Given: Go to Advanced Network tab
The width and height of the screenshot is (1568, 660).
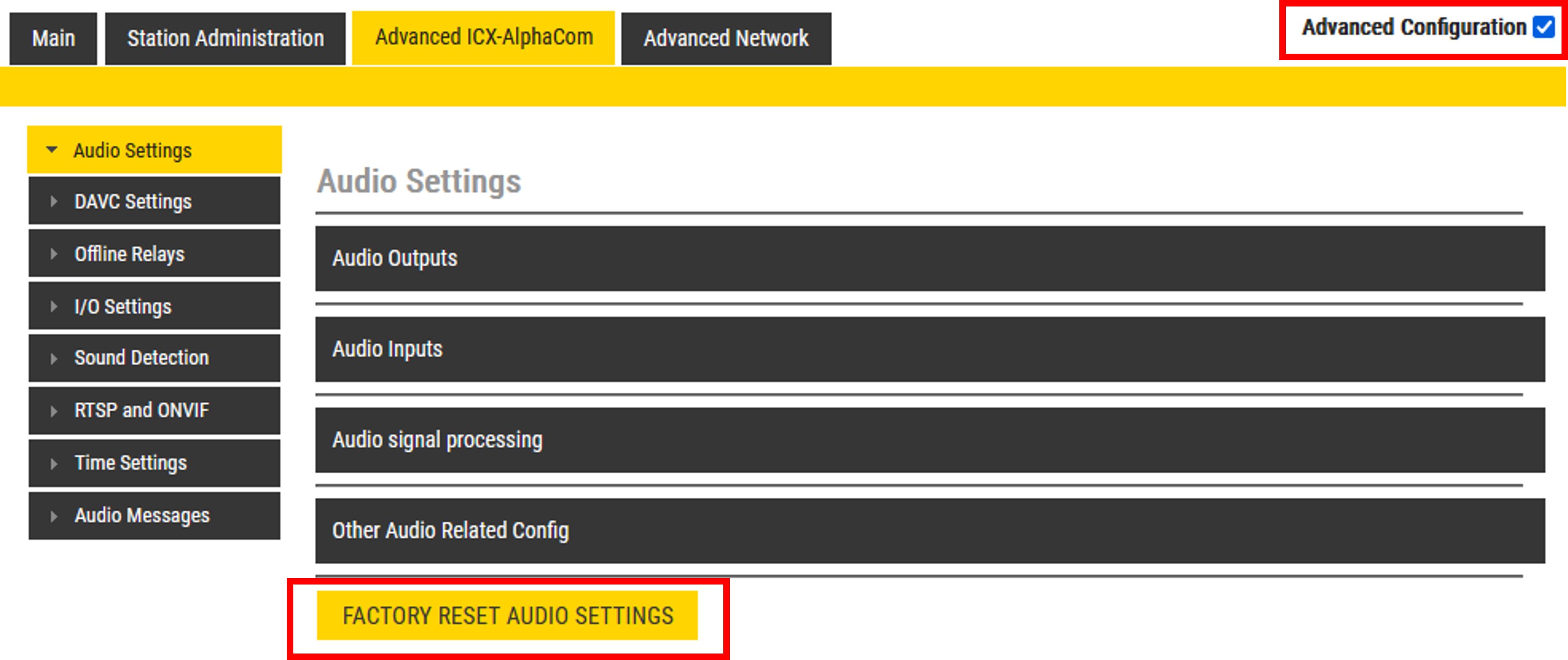Looking at the screenshot, I should pos(726,38).
